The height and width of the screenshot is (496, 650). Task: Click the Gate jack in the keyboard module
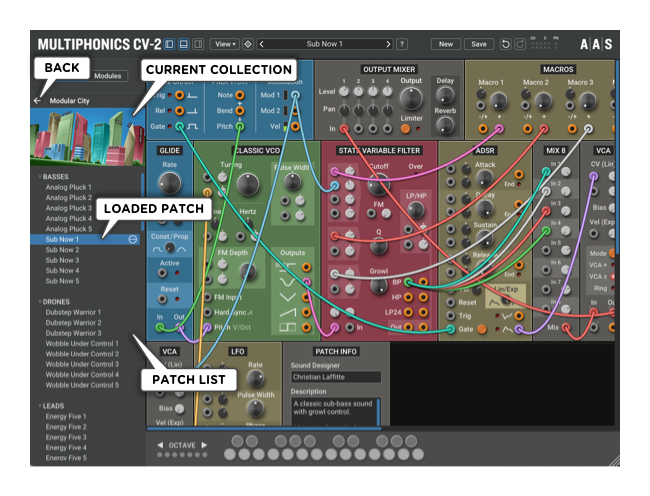179,126
